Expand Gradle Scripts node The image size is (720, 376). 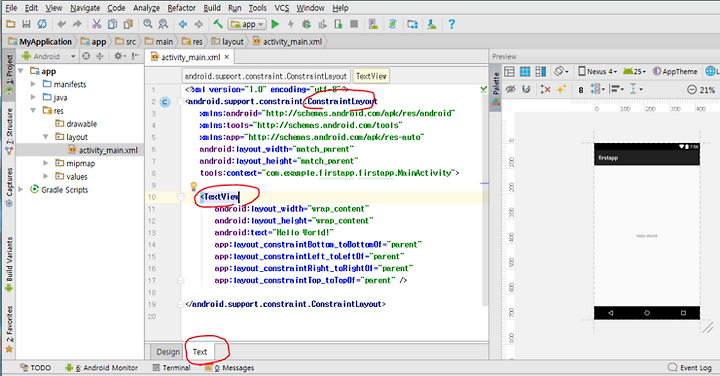click(21, 190)
